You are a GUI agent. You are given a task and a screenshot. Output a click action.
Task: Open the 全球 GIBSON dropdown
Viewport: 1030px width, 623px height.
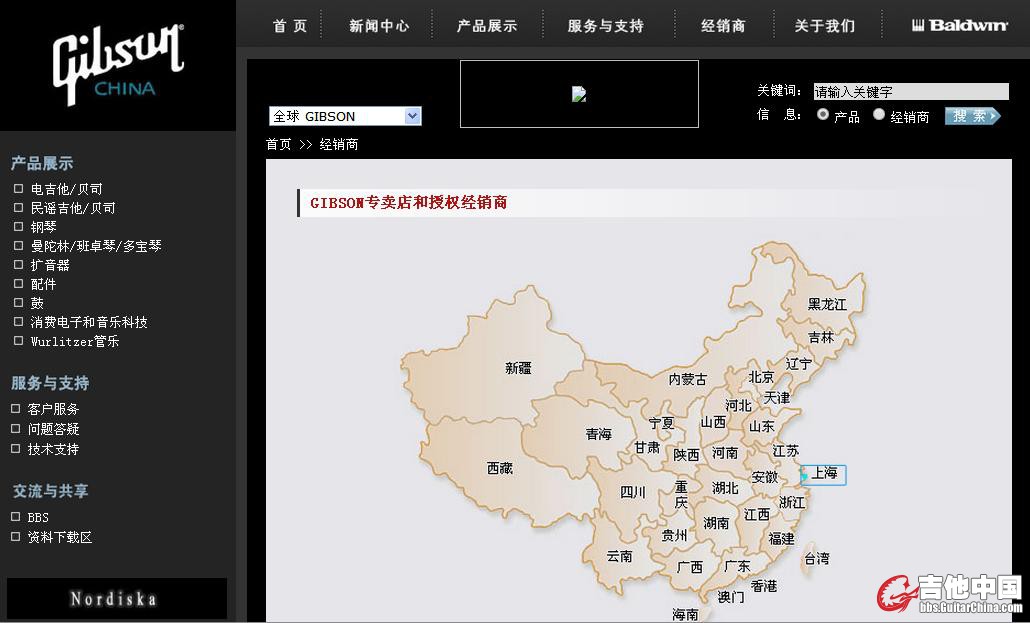pyautogui.click(x=345, y=116)
